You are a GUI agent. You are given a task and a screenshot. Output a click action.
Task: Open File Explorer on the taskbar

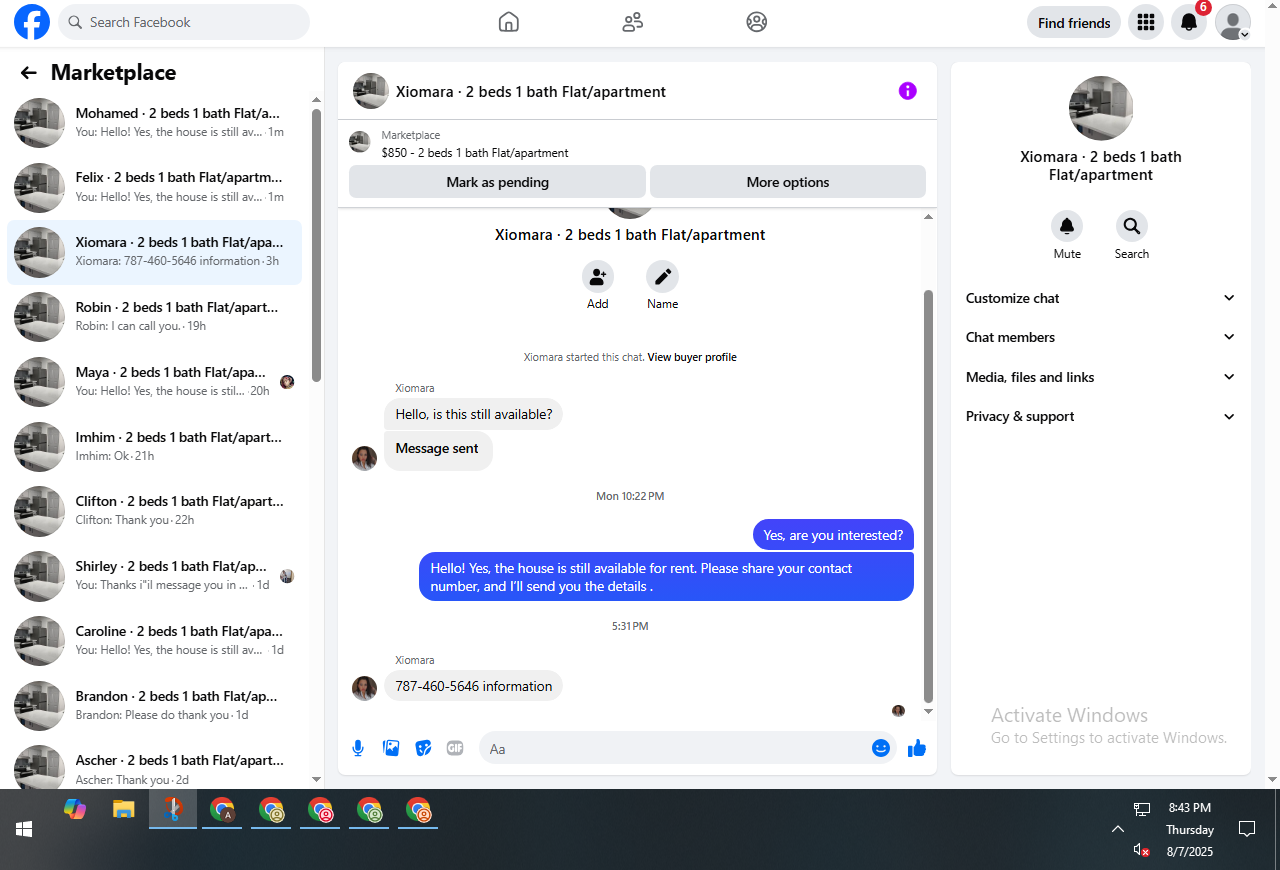tap(123, 810)
